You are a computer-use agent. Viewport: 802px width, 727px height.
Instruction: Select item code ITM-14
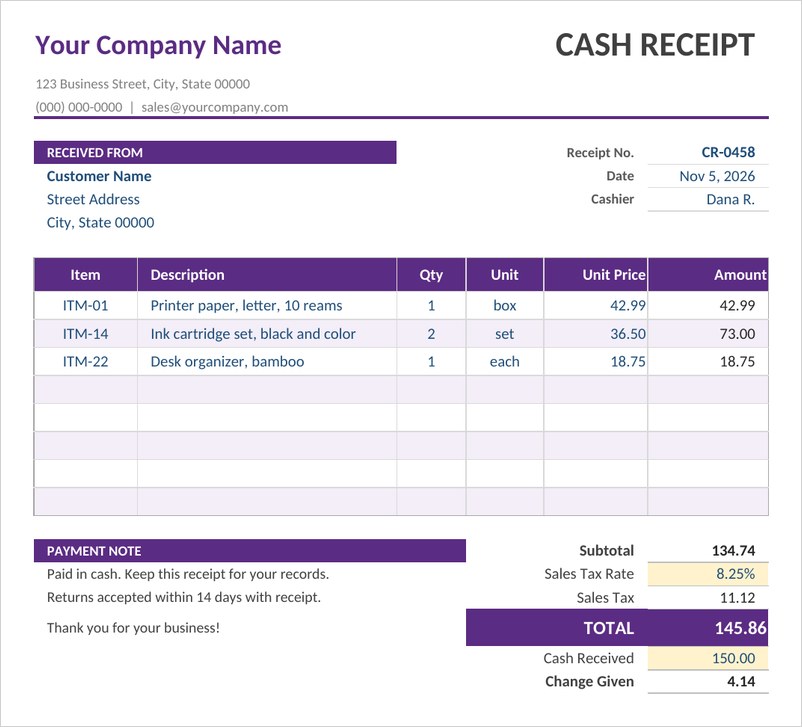[85, 334]
